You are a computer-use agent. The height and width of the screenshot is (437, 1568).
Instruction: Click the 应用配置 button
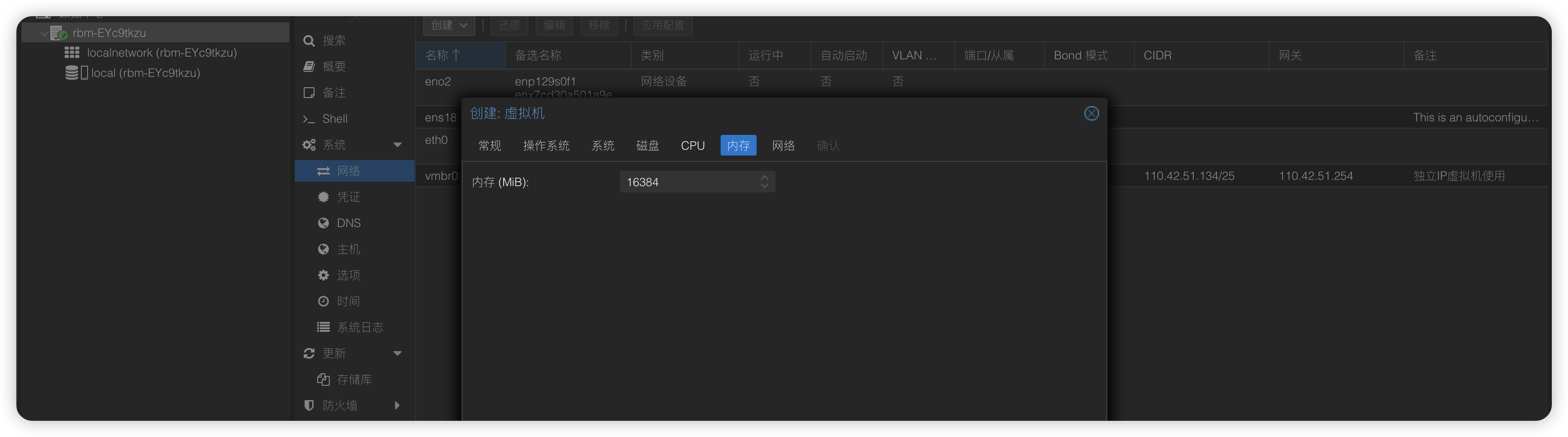(x=662, y=25)
